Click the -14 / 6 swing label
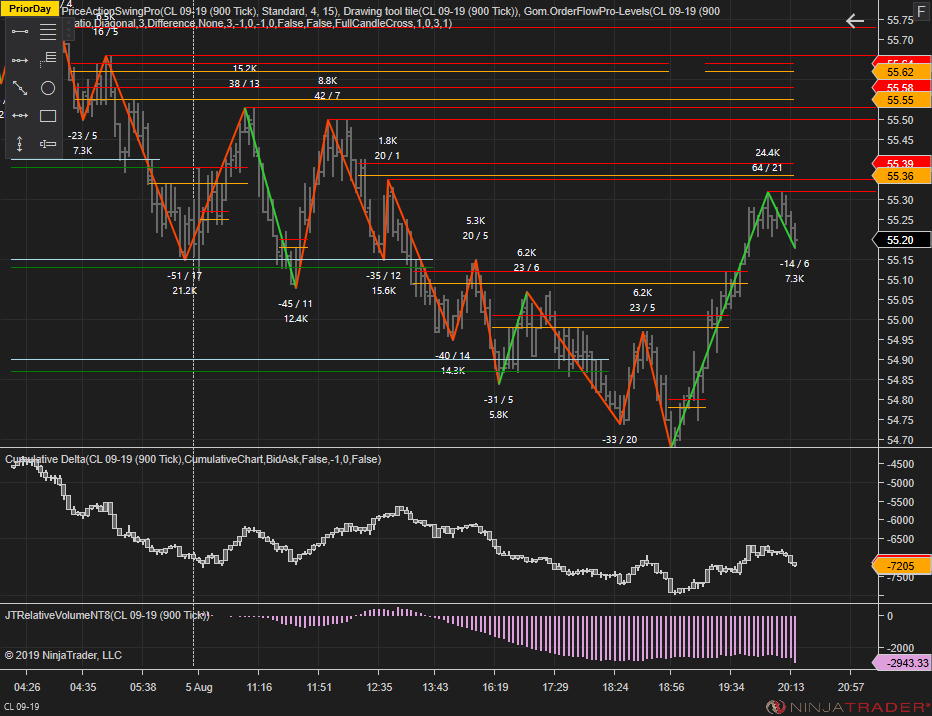 (795, 263)
